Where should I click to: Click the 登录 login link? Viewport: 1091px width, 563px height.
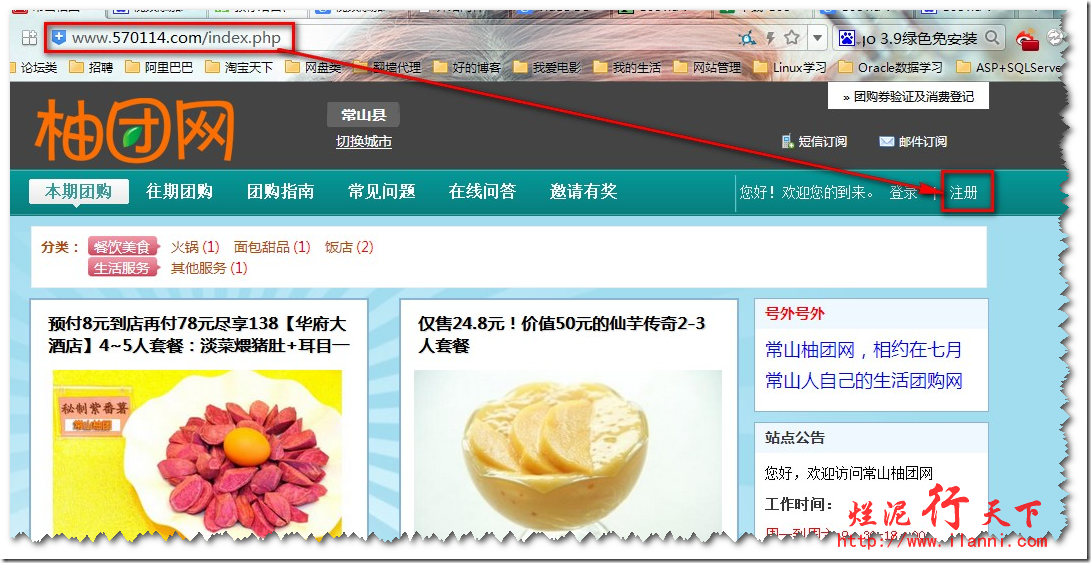pos(903,193)
